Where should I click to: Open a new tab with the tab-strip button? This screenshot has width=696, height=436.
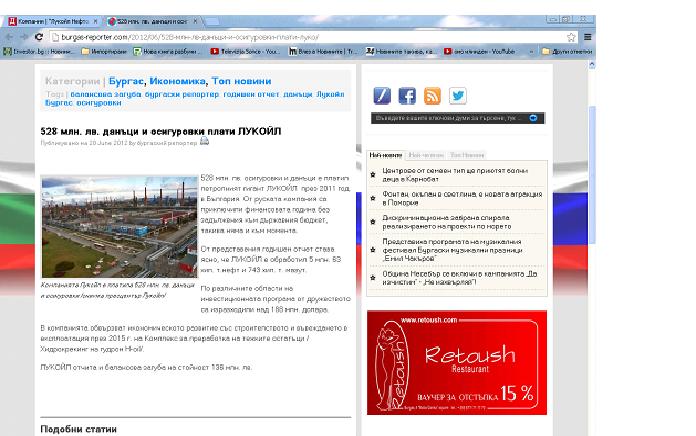pyautogui.click(x=212, y=21)
